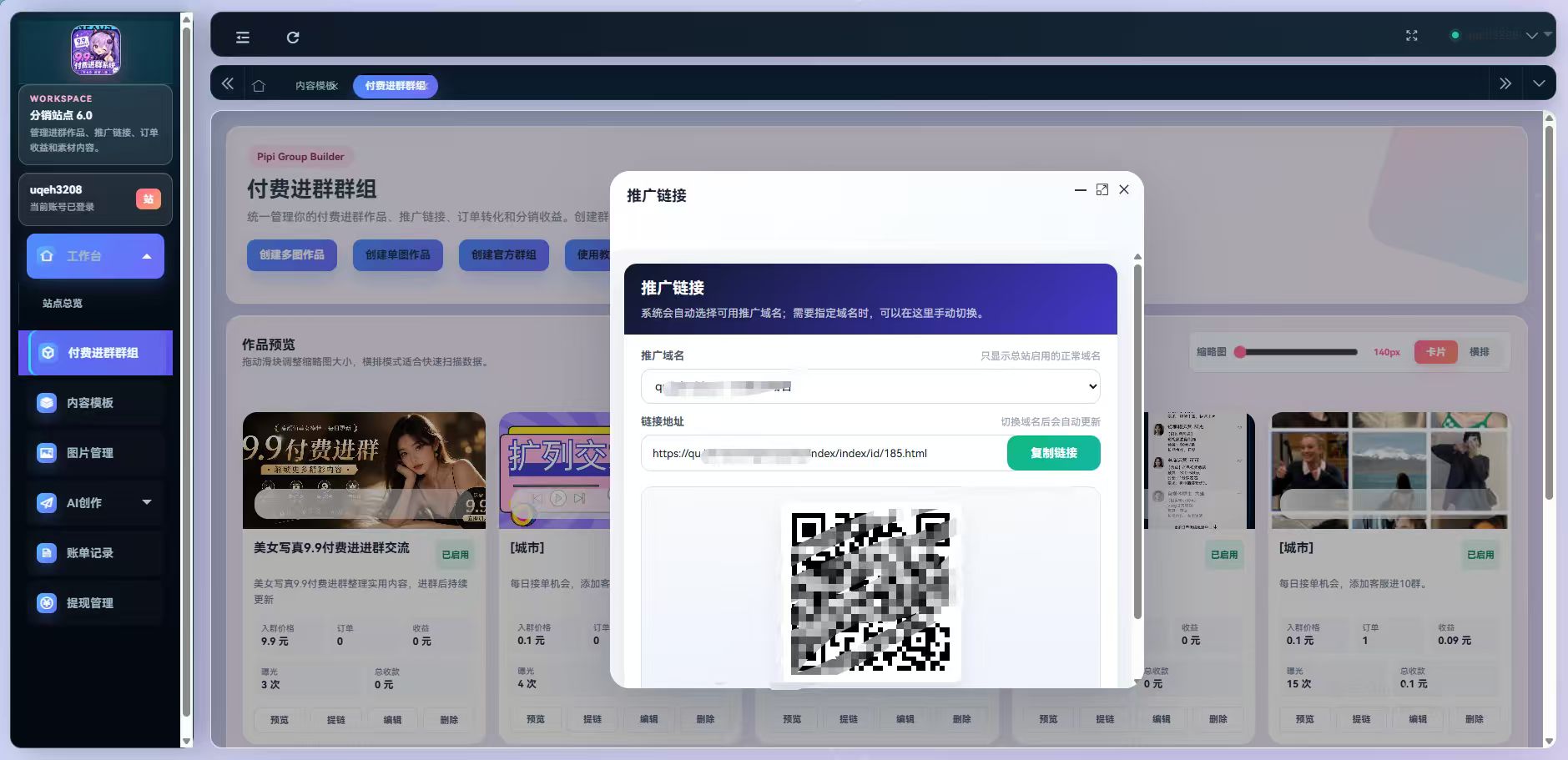Click 创建官方群组 button
The width and height of the screenshot is (1568, 760).
coord(503,254)
